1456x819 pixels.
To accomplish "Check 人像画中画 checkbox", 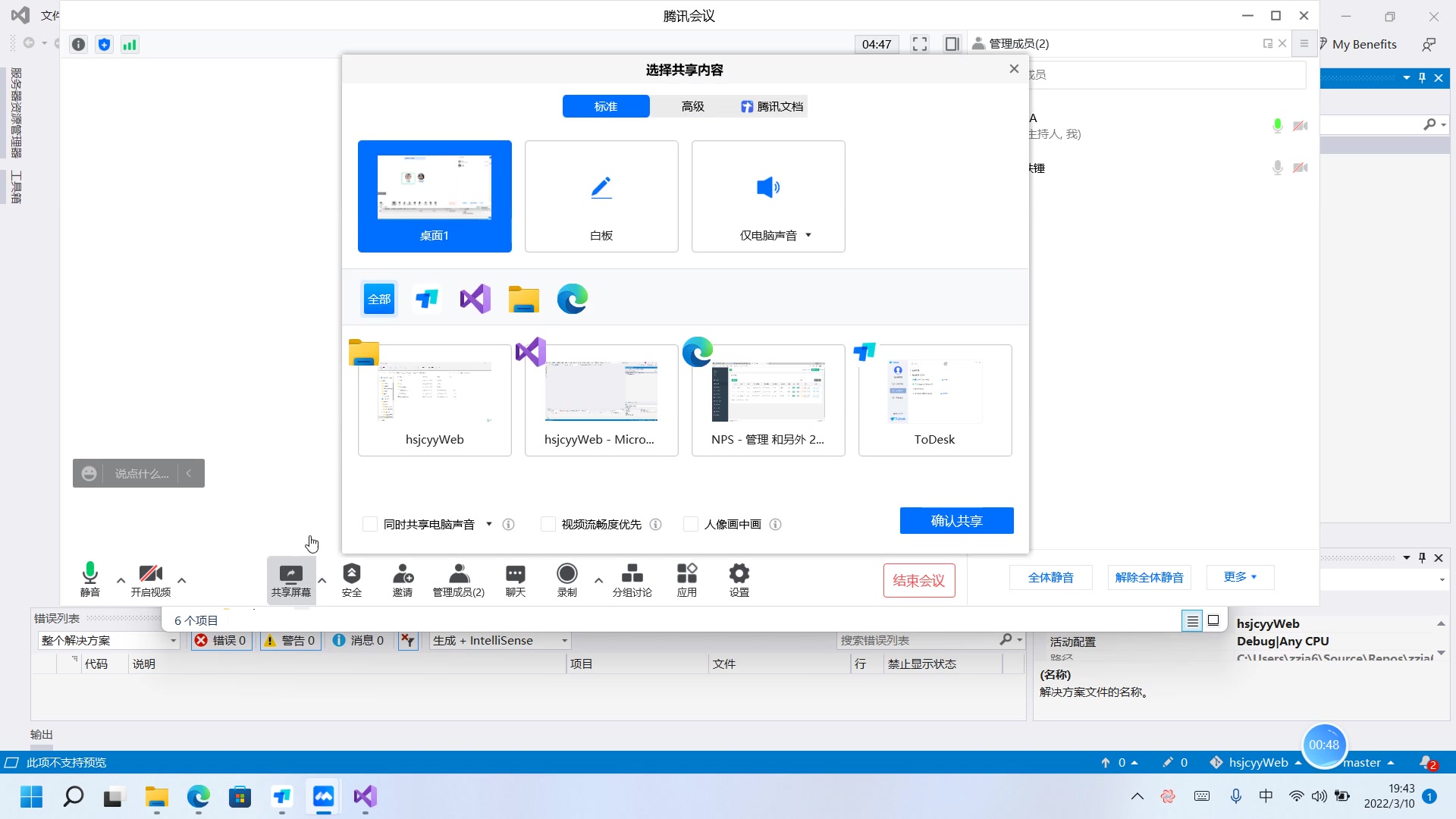I will 691,524.
